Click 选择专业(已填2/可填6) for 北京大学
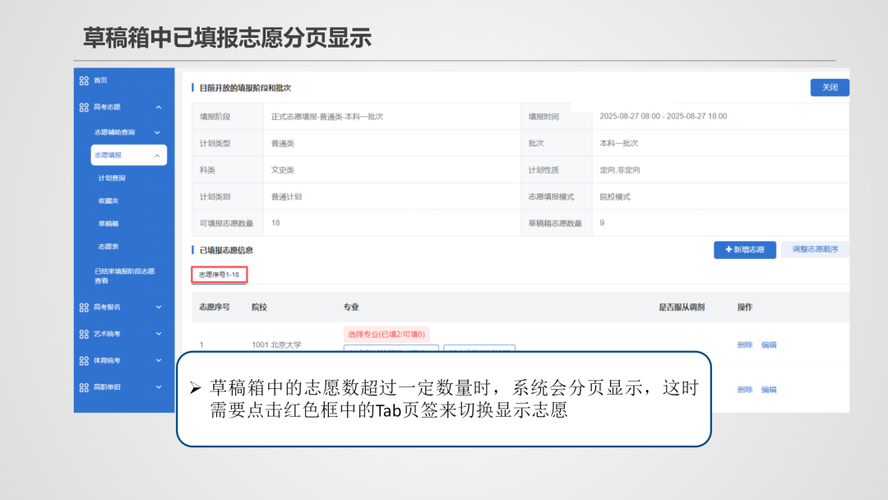888x500 pixels. coord(386,334)
